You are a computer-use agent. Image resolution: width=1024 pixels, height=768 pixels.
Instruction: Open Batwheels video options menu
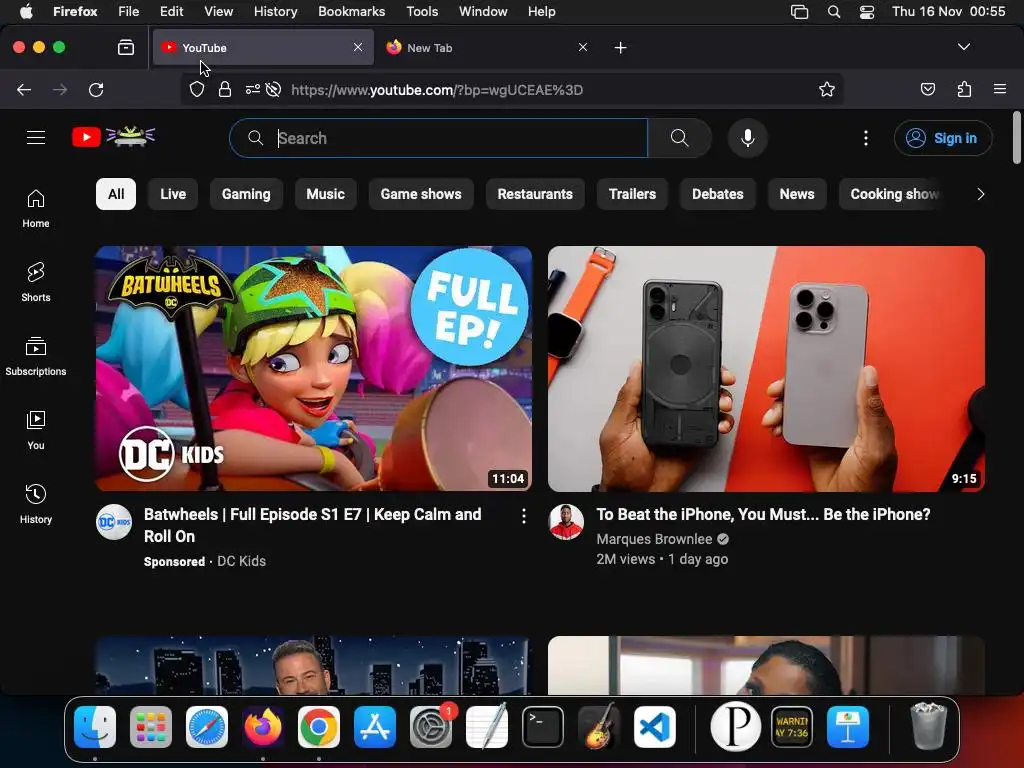coord(523,517)
